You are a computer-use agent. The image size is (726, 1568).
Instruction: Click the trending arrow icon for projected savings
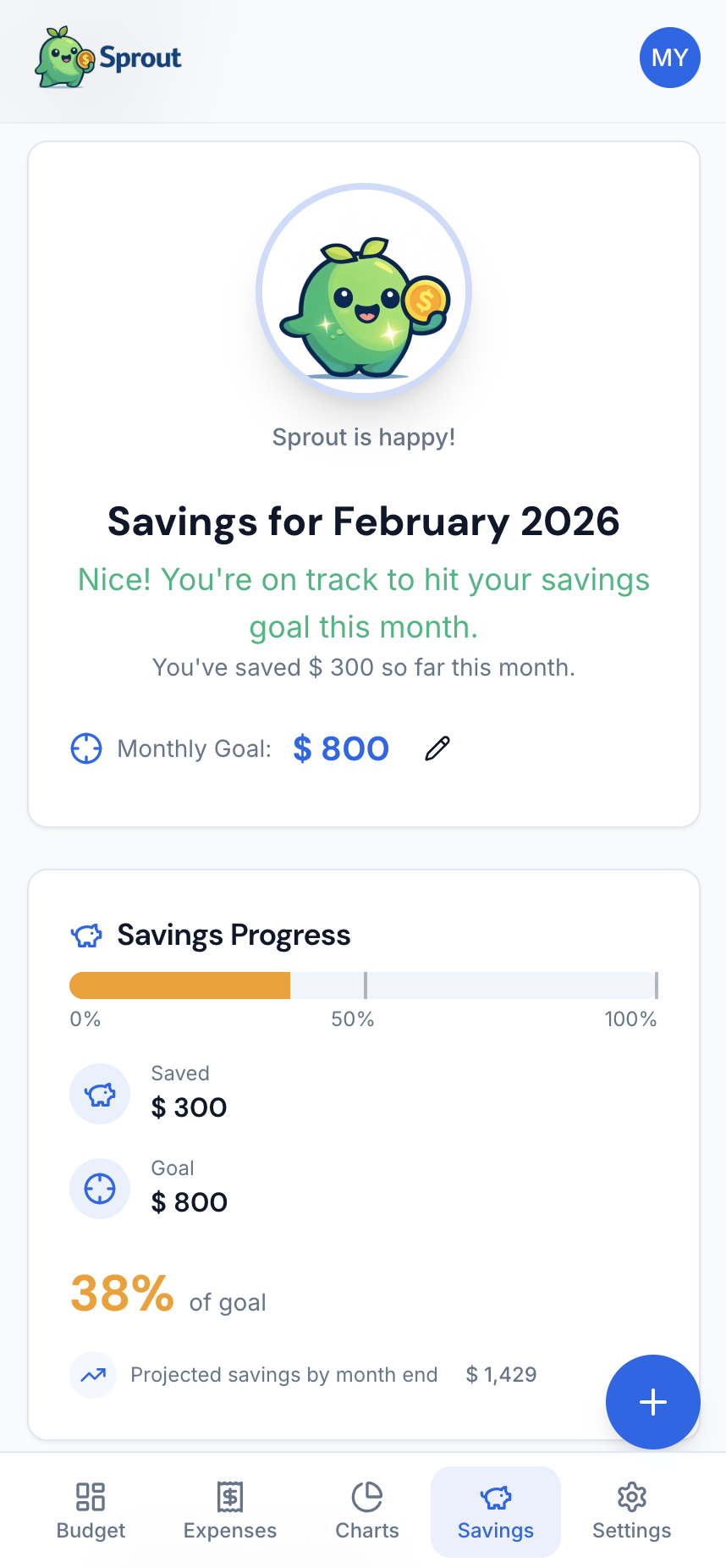point(93,1374)
